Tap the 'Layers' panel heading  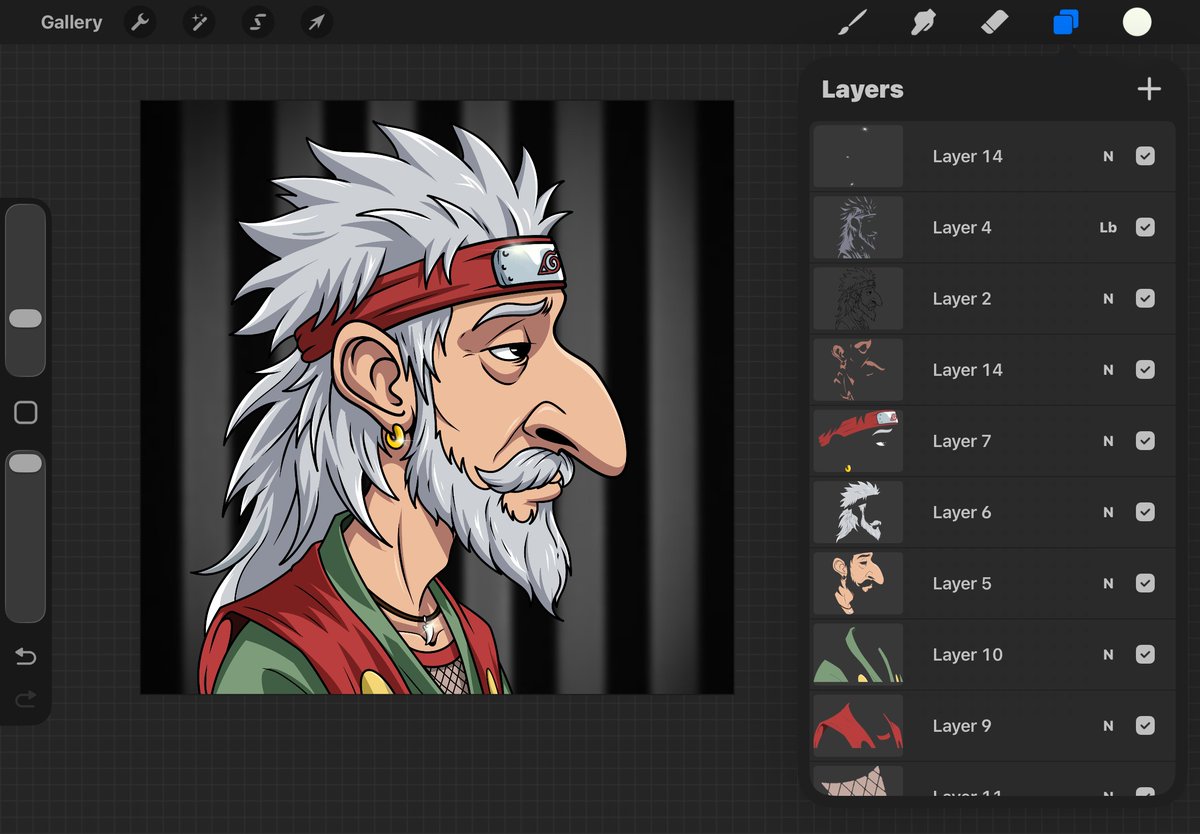tap(862, 89)
